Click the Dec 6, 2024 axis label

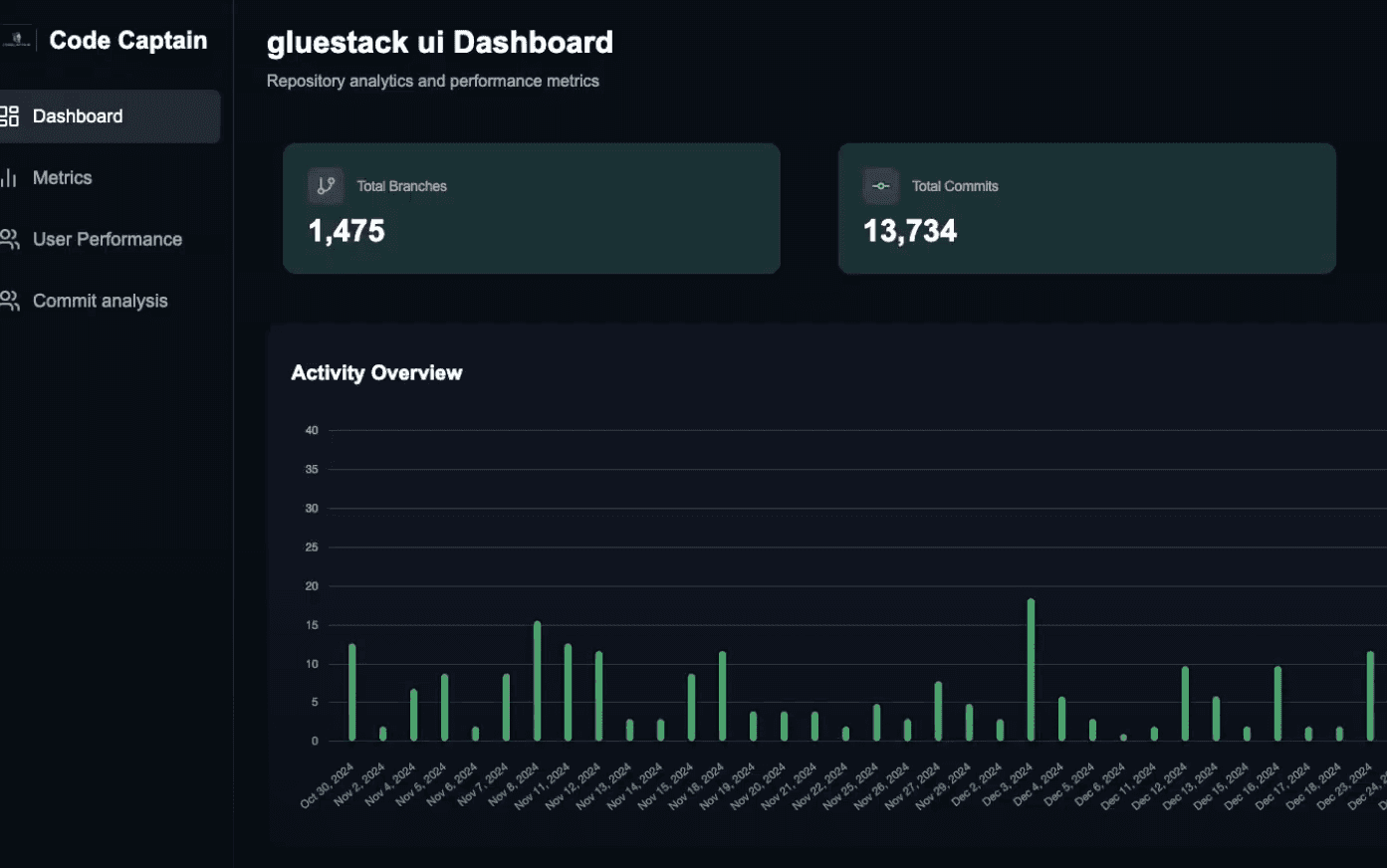tap(1101, 784)
